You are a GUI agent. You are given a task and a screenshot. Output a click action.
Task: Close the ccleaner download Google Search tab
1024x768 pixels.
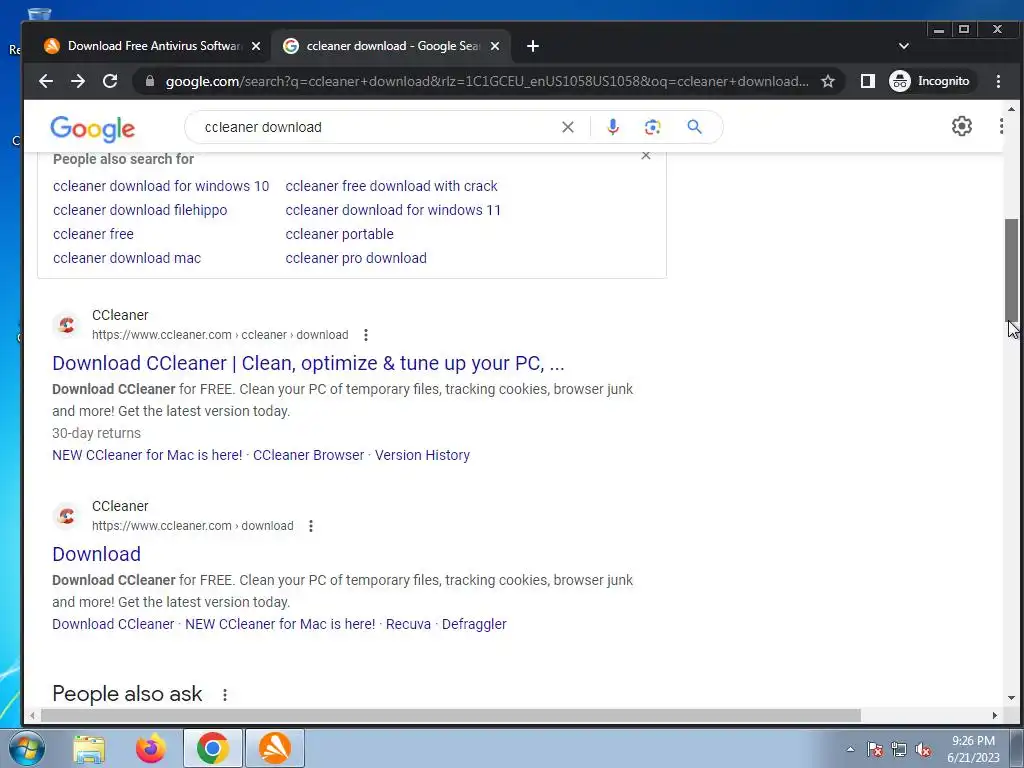(x=495, y=46)
